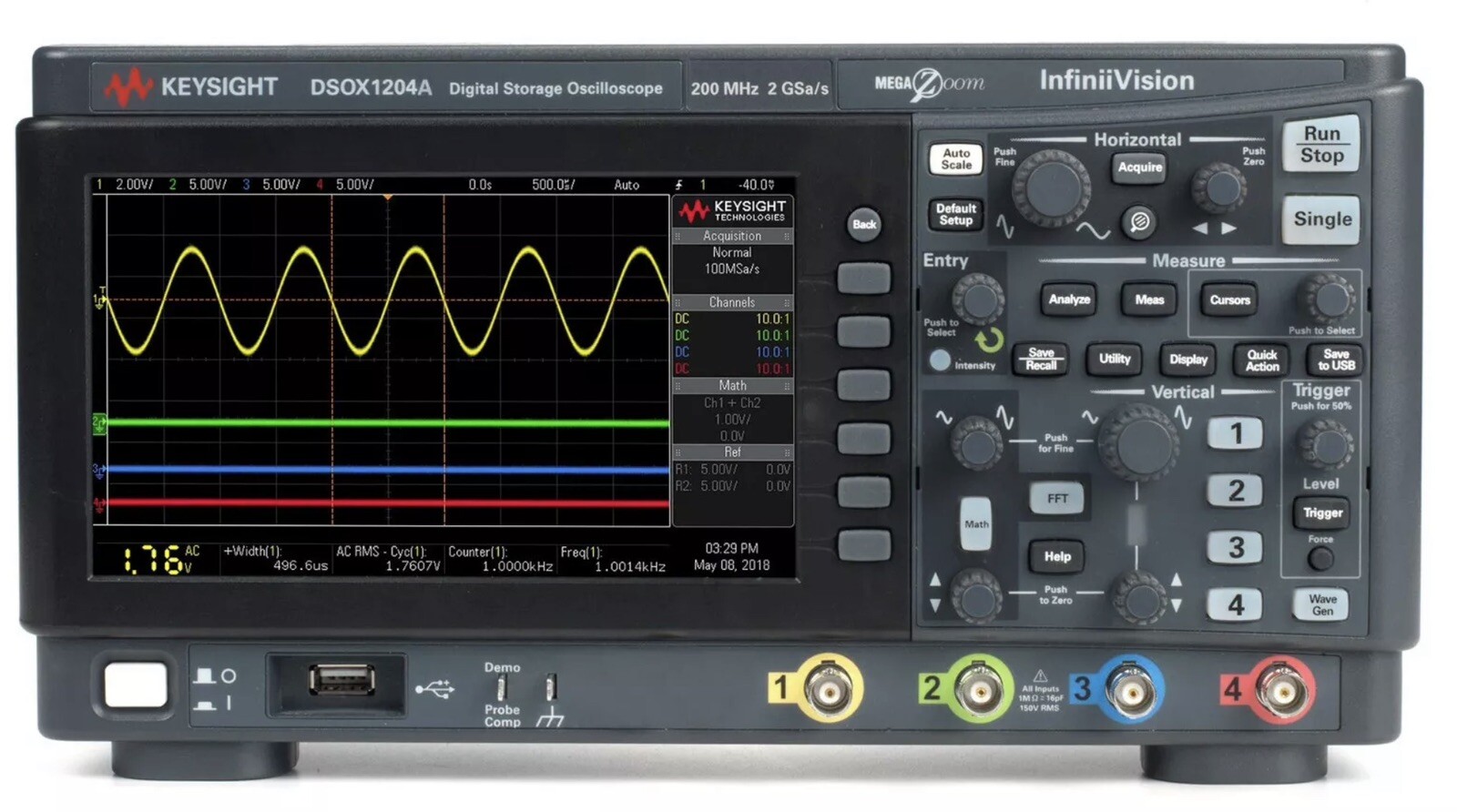
Task: Click the green channel 2 ground marker
Action: pyautogui.click(x=99, y=423)
